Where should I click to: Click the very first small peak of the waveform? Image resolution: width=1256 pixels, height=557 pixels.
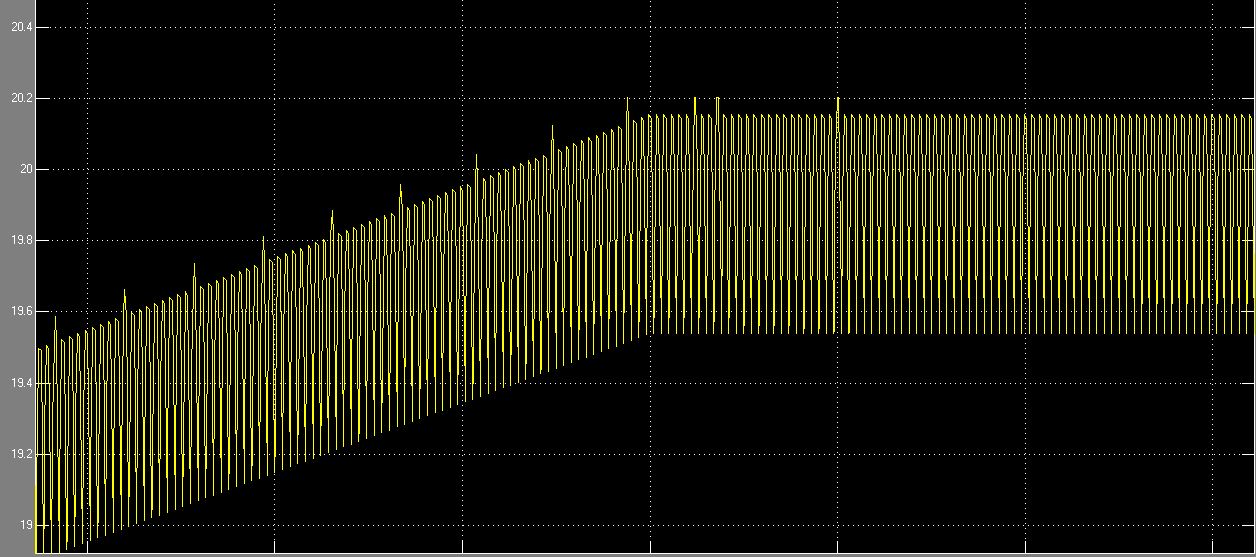[39, 349]
